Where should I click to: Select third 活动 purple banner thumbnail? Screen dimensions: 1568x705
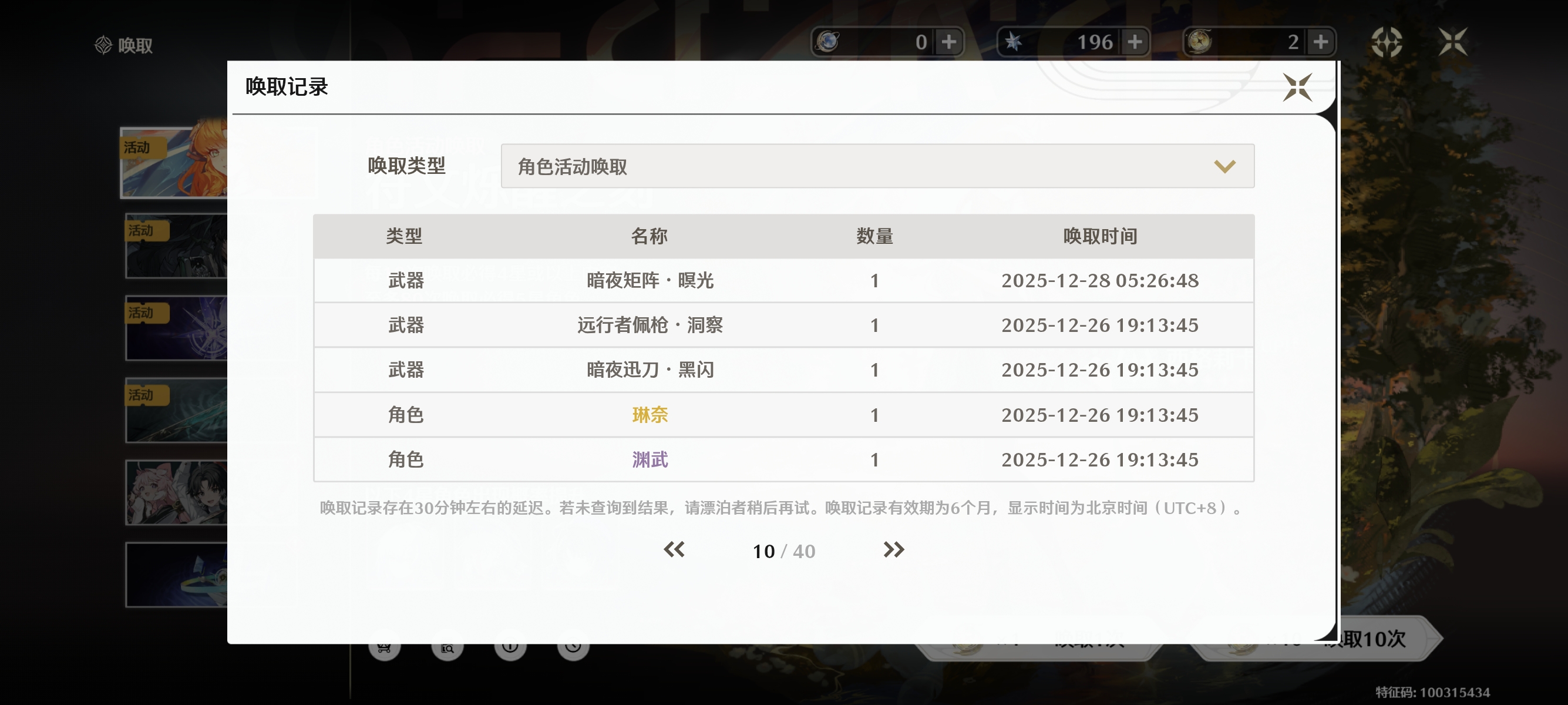click(x=176, y=328)
